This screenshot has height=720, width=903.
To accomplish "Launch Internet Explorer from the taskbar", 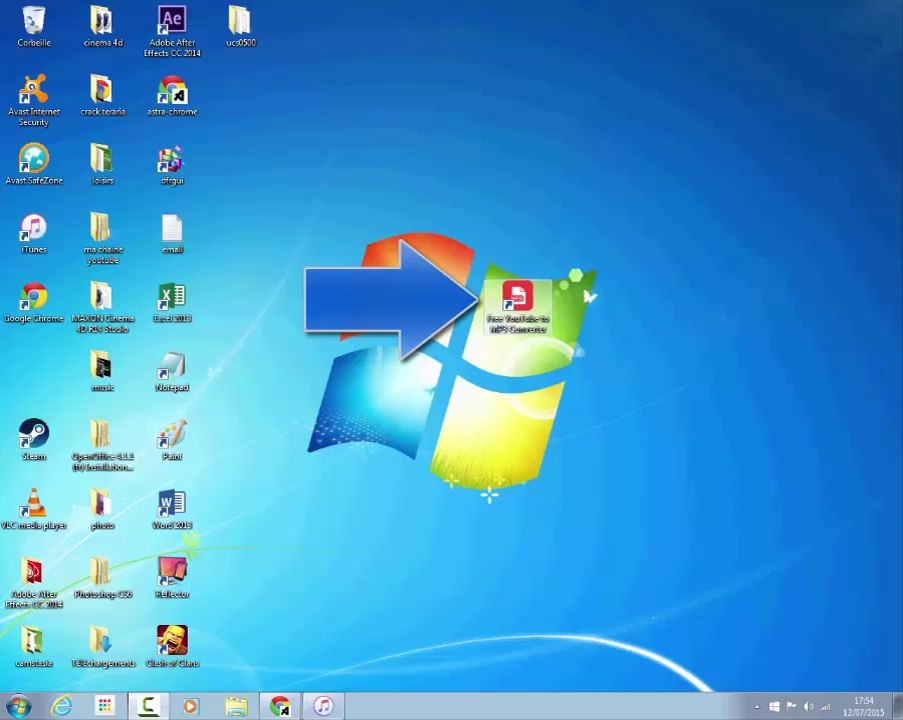I will click(x=61, y=706).
